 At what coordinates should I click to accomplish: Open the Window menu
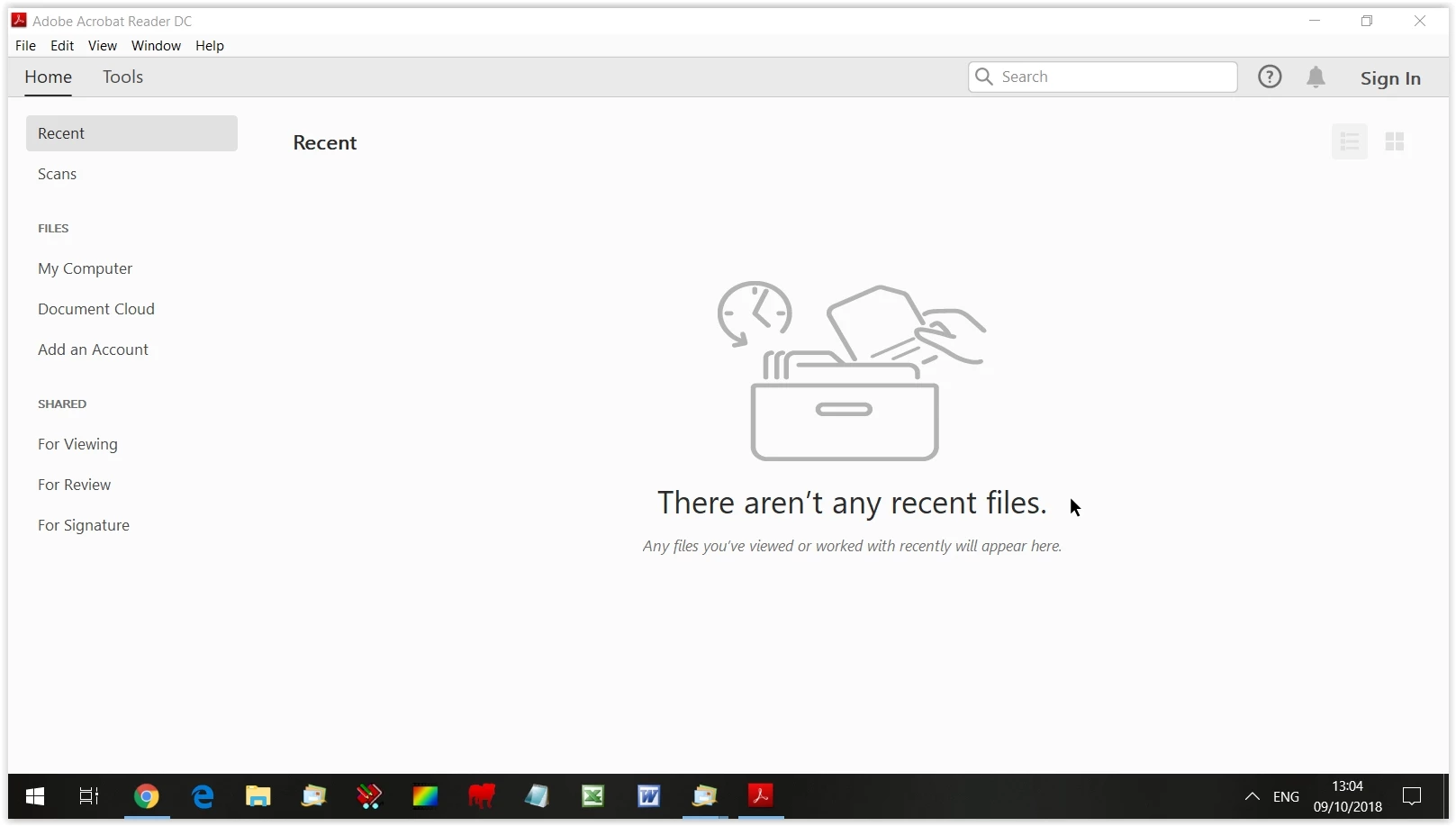pos(156,45)
